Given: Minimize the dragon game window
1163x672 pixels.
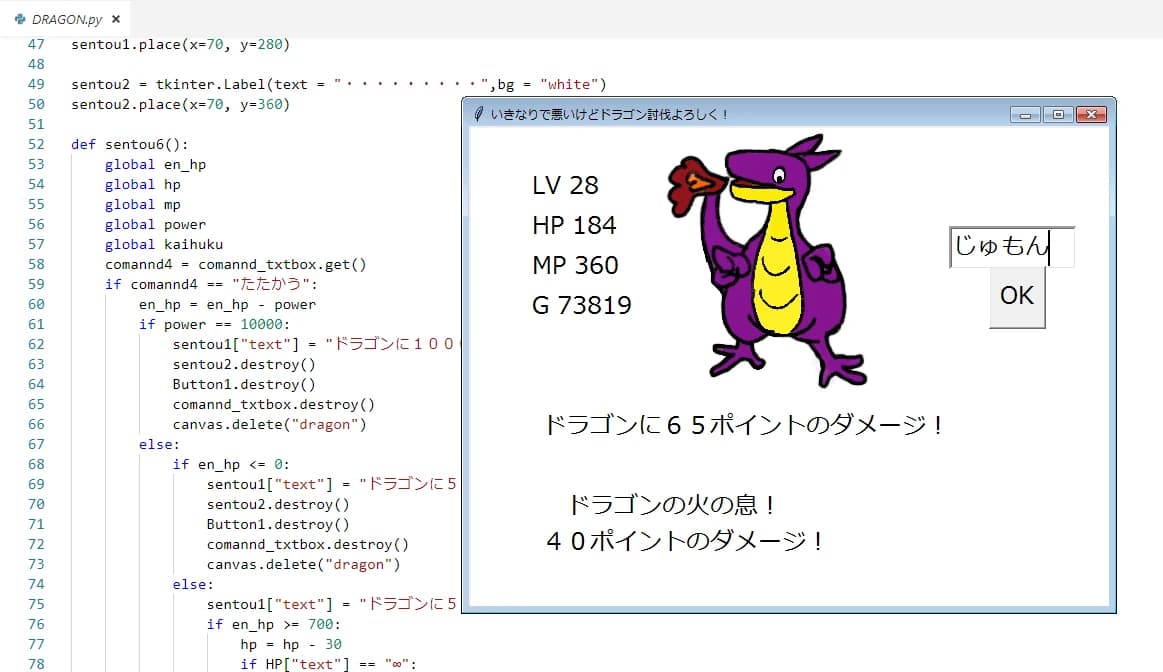Looking at the screenshot, I should (1025, 114).
